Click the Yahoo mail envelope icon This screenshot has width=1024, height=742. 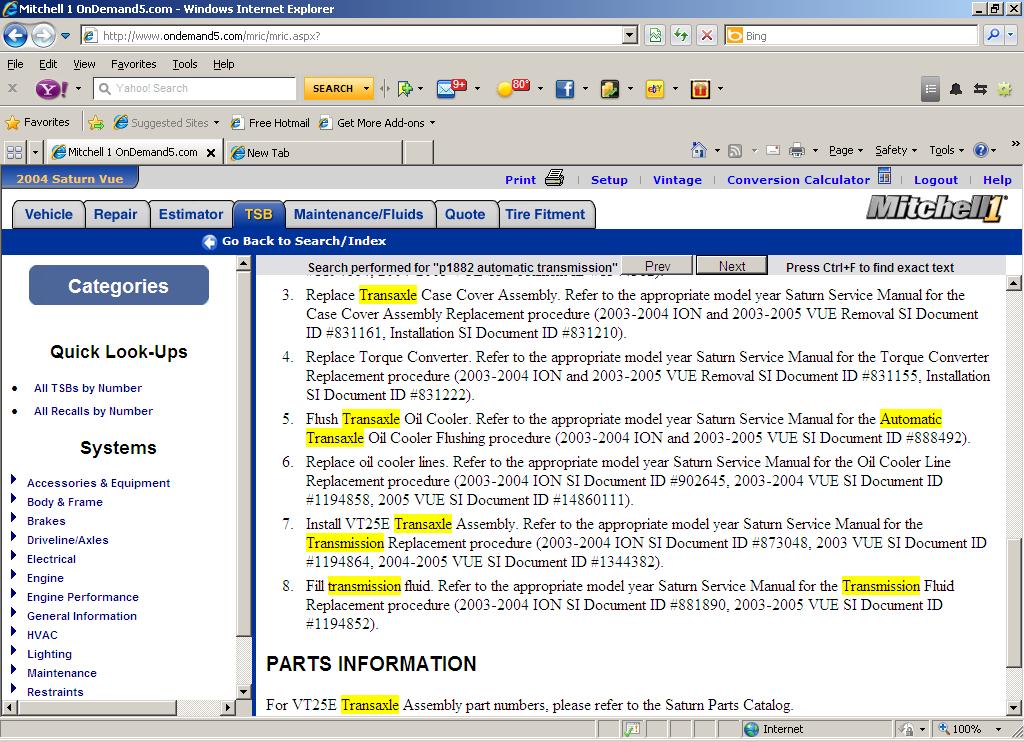pyautogui.click(x=447, y=89)
